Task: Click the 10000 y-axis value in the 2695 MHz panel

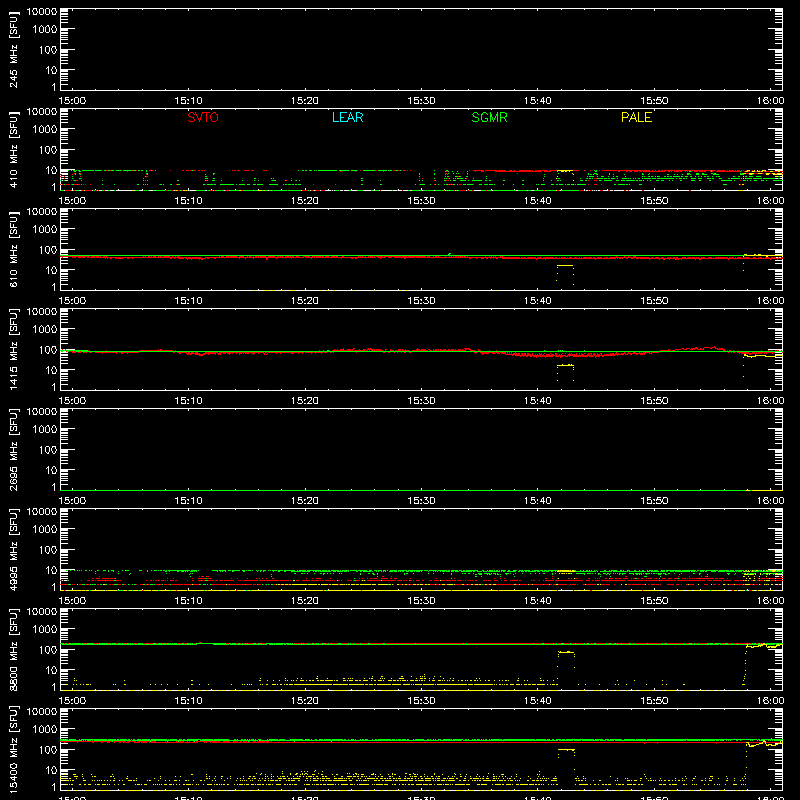Action: coord(42,412)
